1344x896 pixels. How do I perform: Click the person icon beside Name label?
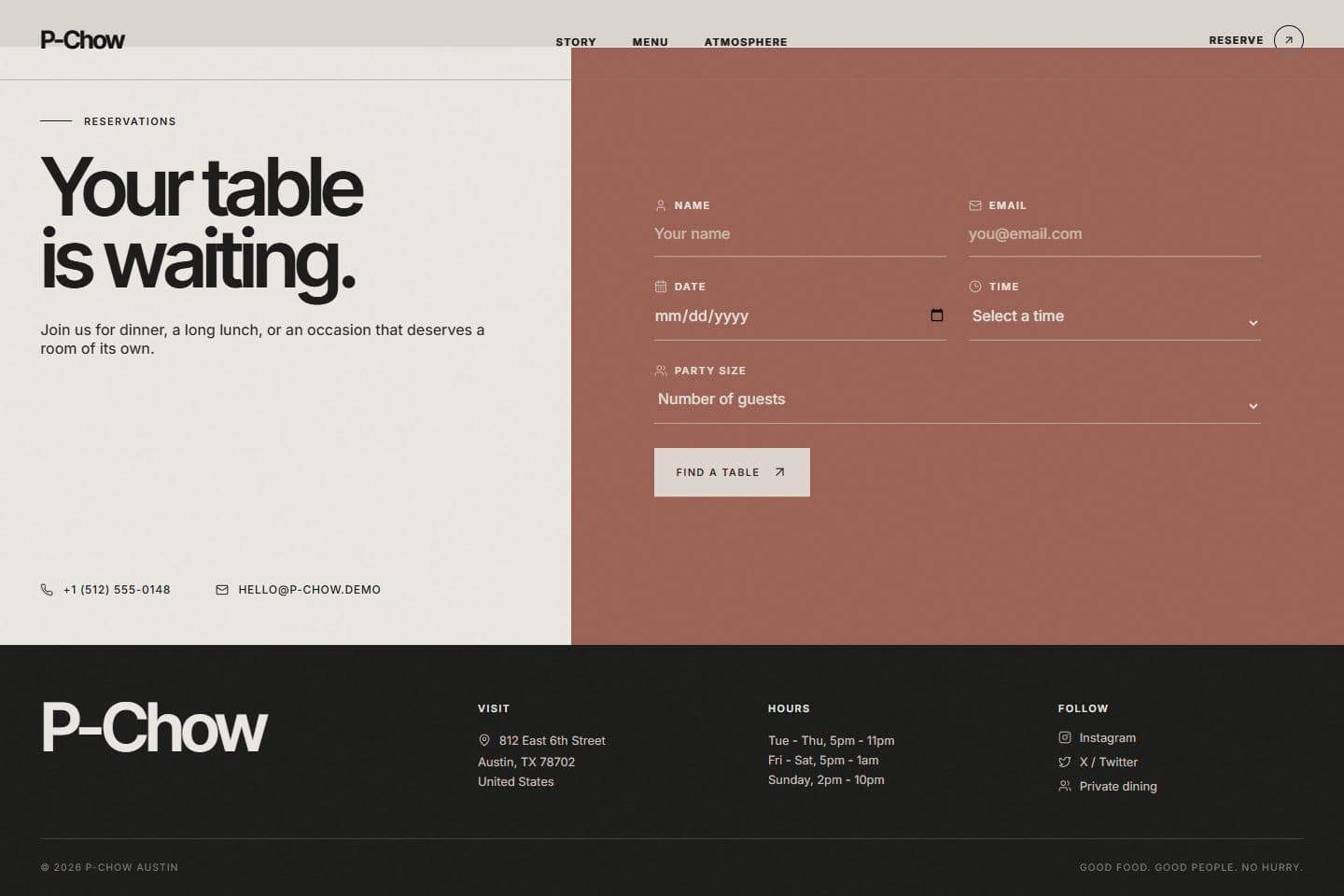[661, 205]
